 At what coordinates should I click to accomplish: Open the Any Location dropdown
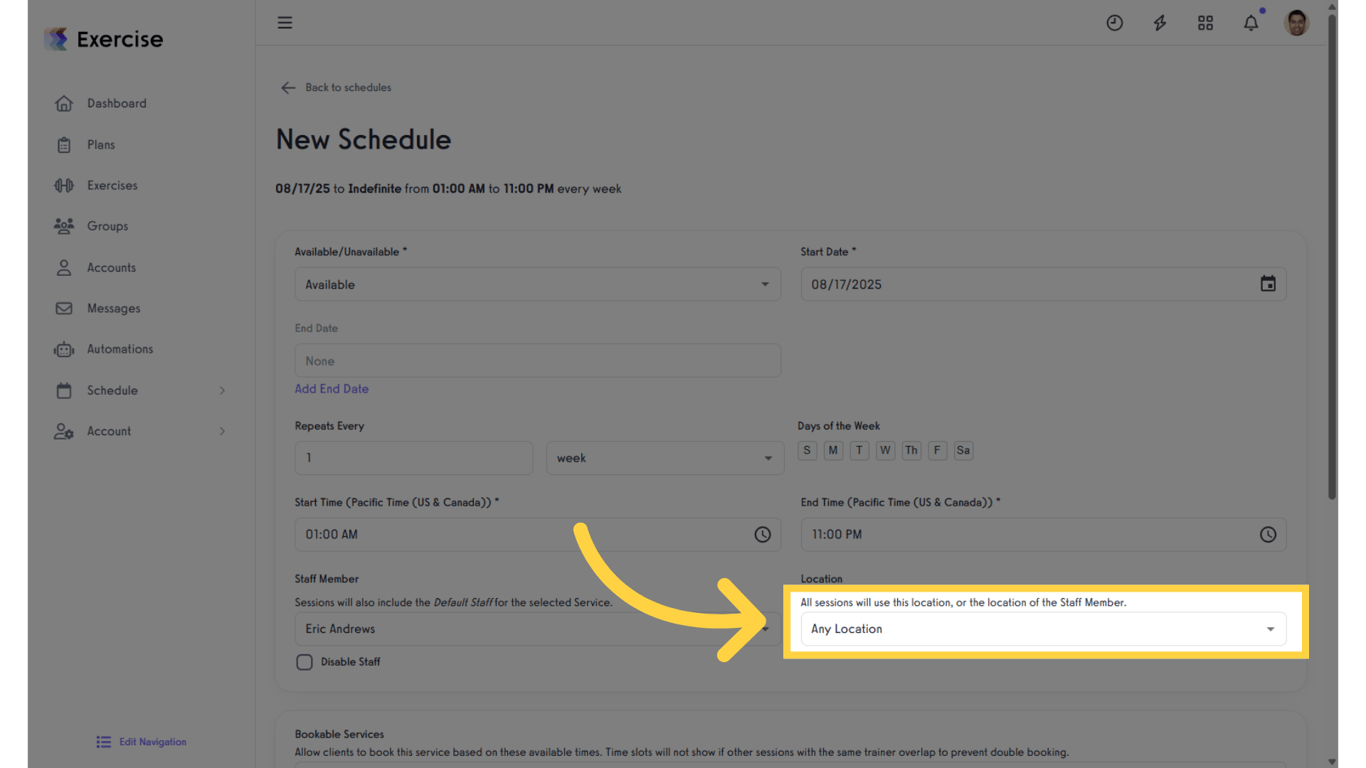(1043, 629)
